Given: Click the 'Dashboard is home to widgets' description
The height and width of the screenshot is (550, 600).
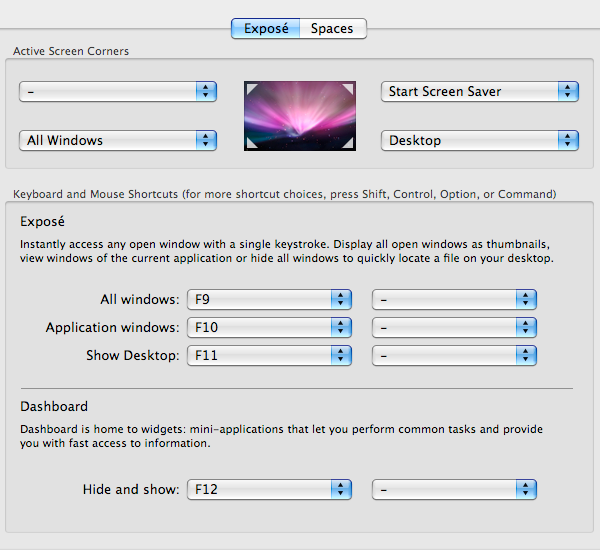Looking at the screenshot, I should coord(281,436).
